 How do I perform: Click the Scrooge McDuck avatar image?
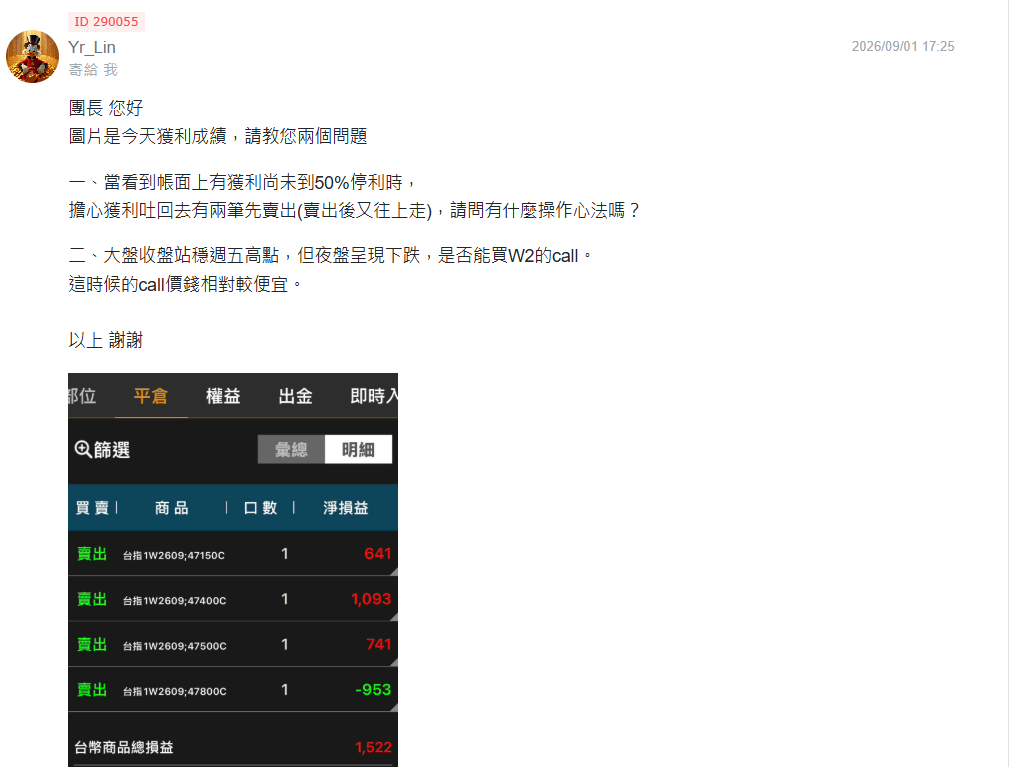coord(32,56)
